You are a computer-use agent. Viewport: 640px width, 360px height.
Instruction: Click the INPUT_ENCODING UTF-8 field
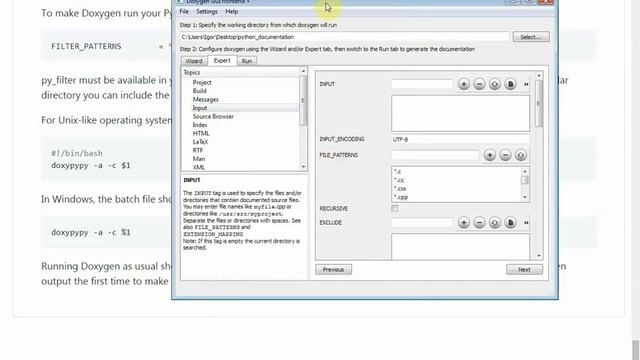coord(460,139)
